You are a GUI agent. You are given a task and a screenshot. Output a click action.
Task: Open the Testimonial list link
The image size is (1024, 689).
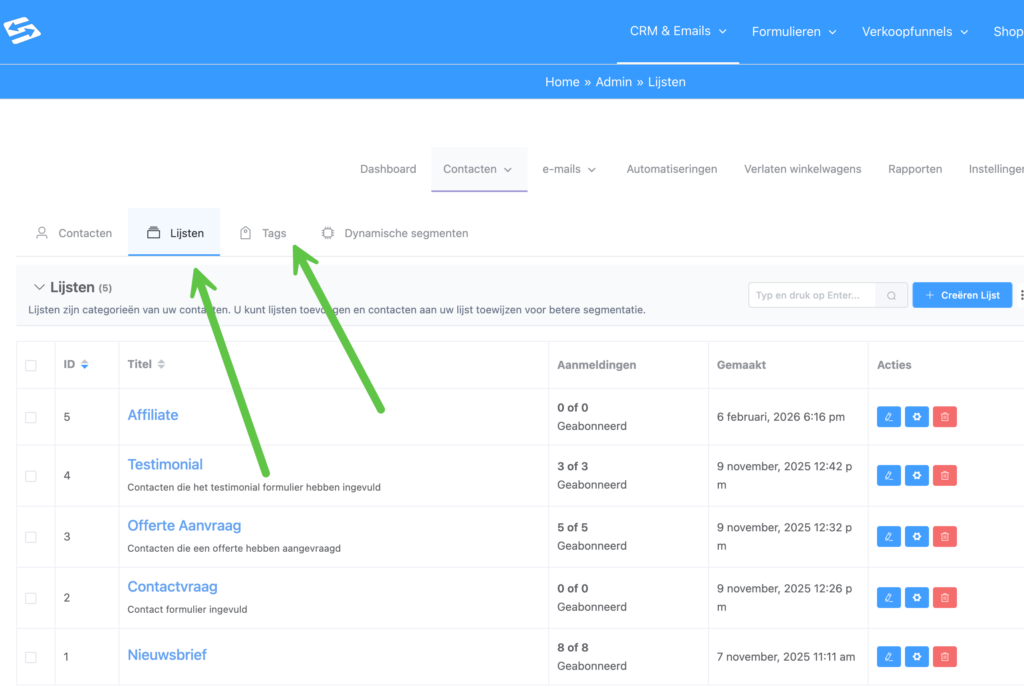pyautogui.click(x=165, y=465)
